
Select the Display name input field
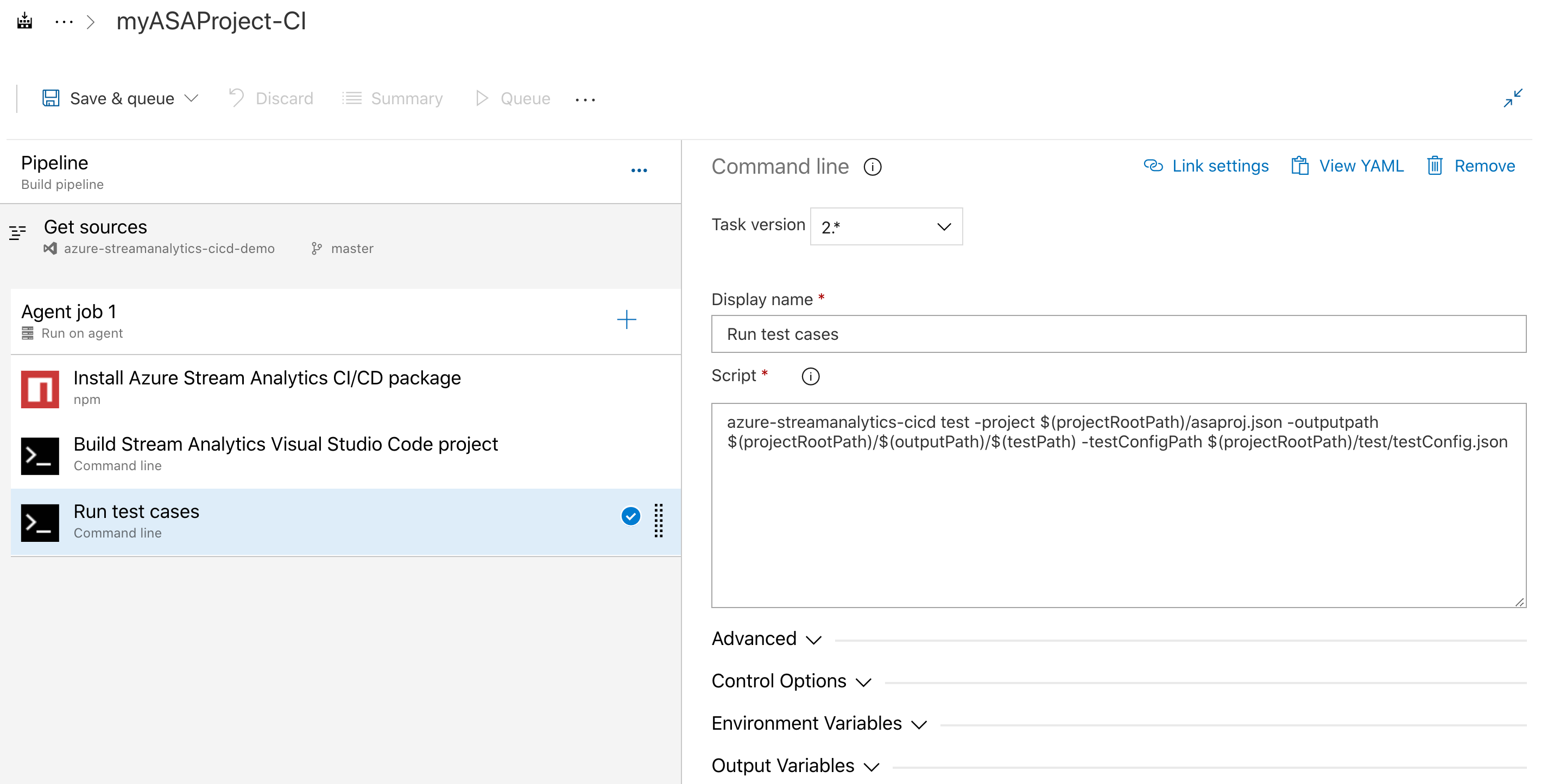[x=1119, y=334]
